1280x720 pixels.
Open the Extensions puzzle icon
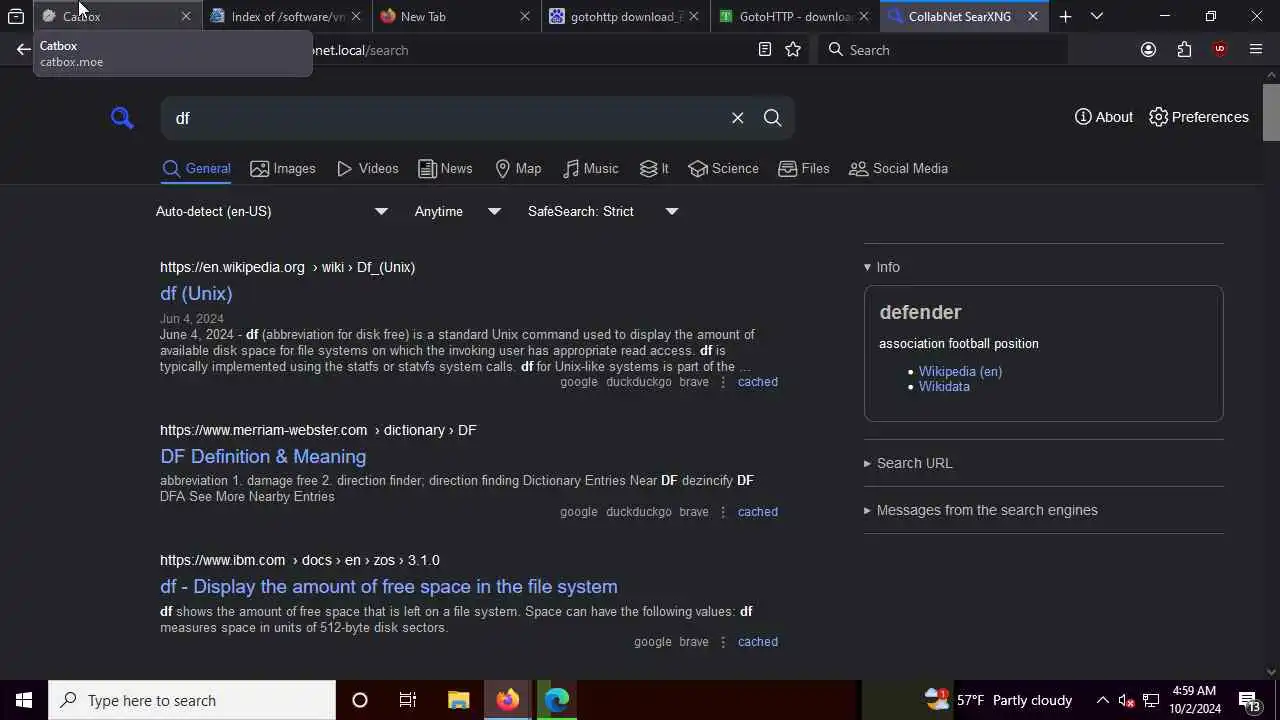[x=1184, y=49]
